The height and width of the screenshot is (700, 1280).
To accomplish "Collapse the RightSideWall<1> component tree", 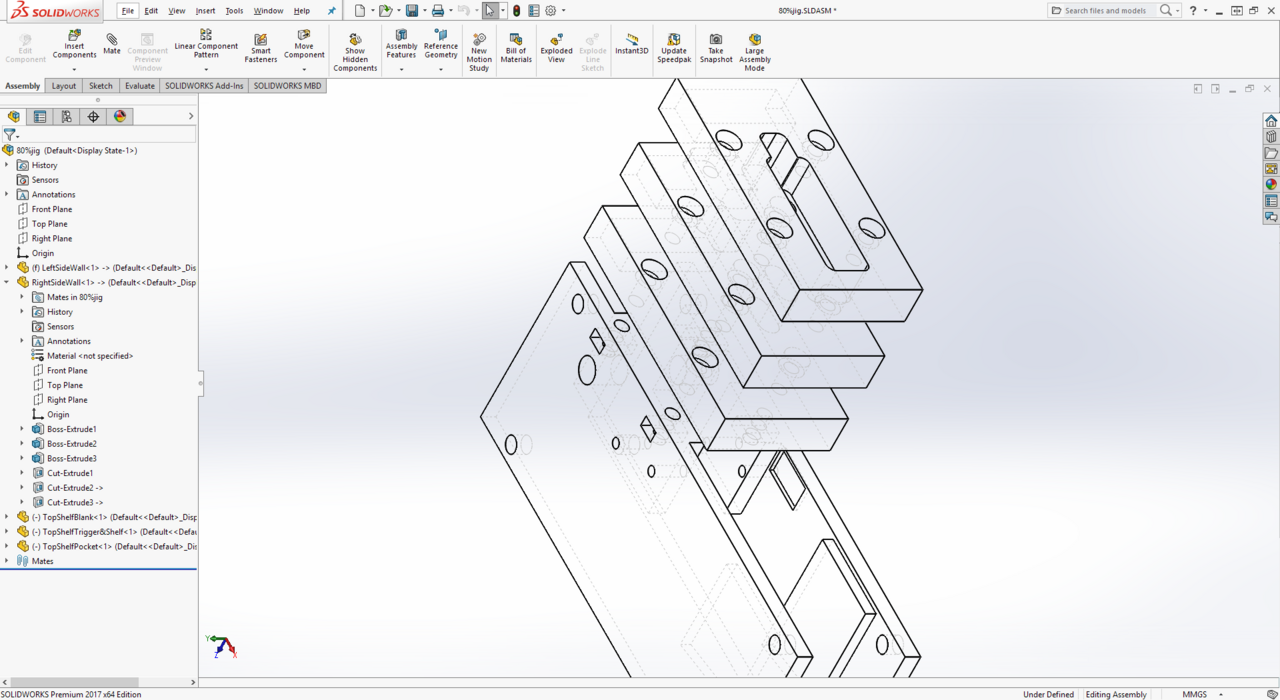I will point(7,283).
